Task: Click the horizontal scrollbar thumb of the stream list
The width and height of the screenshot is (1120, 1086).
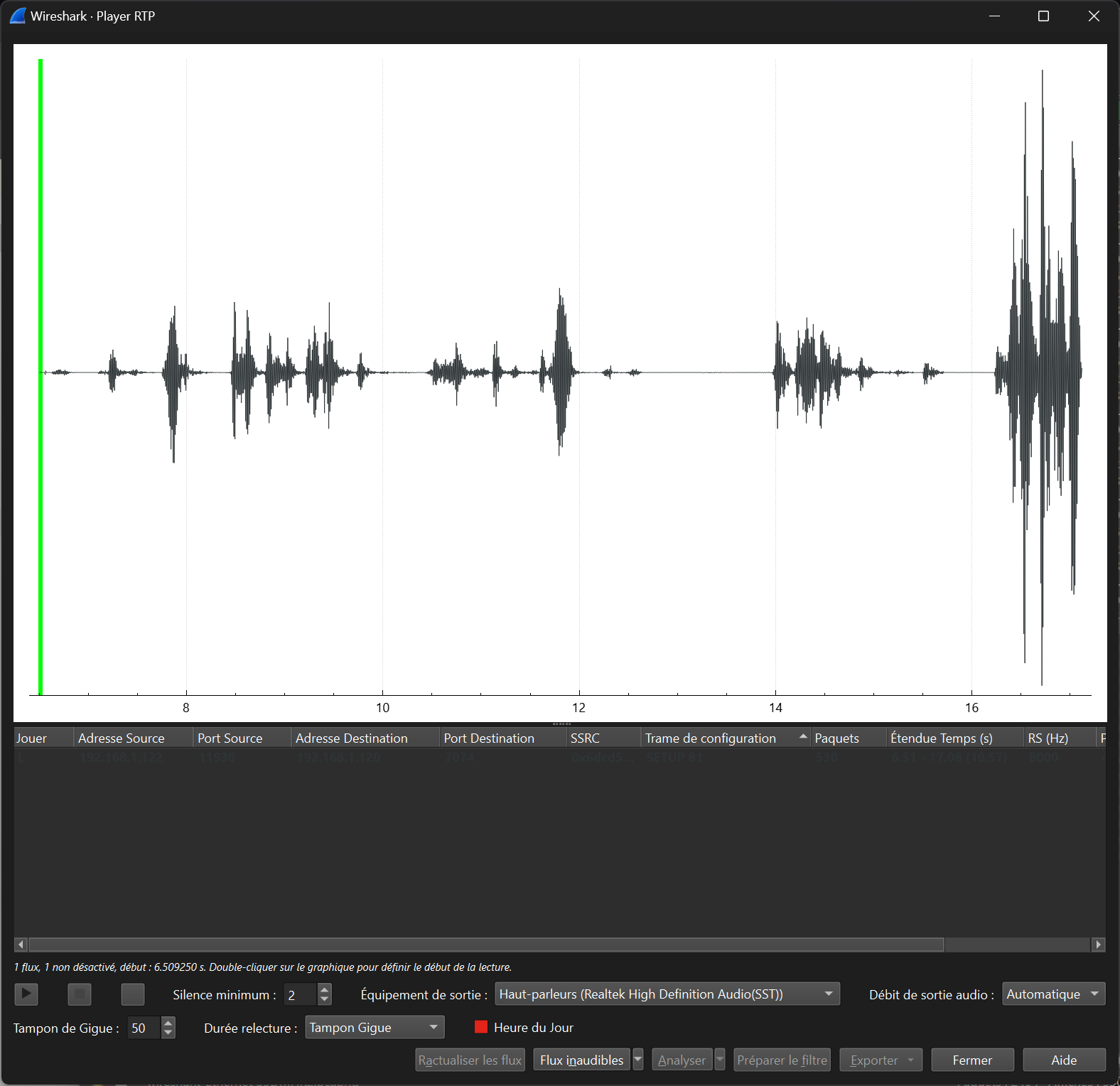Action: point(486,945)
